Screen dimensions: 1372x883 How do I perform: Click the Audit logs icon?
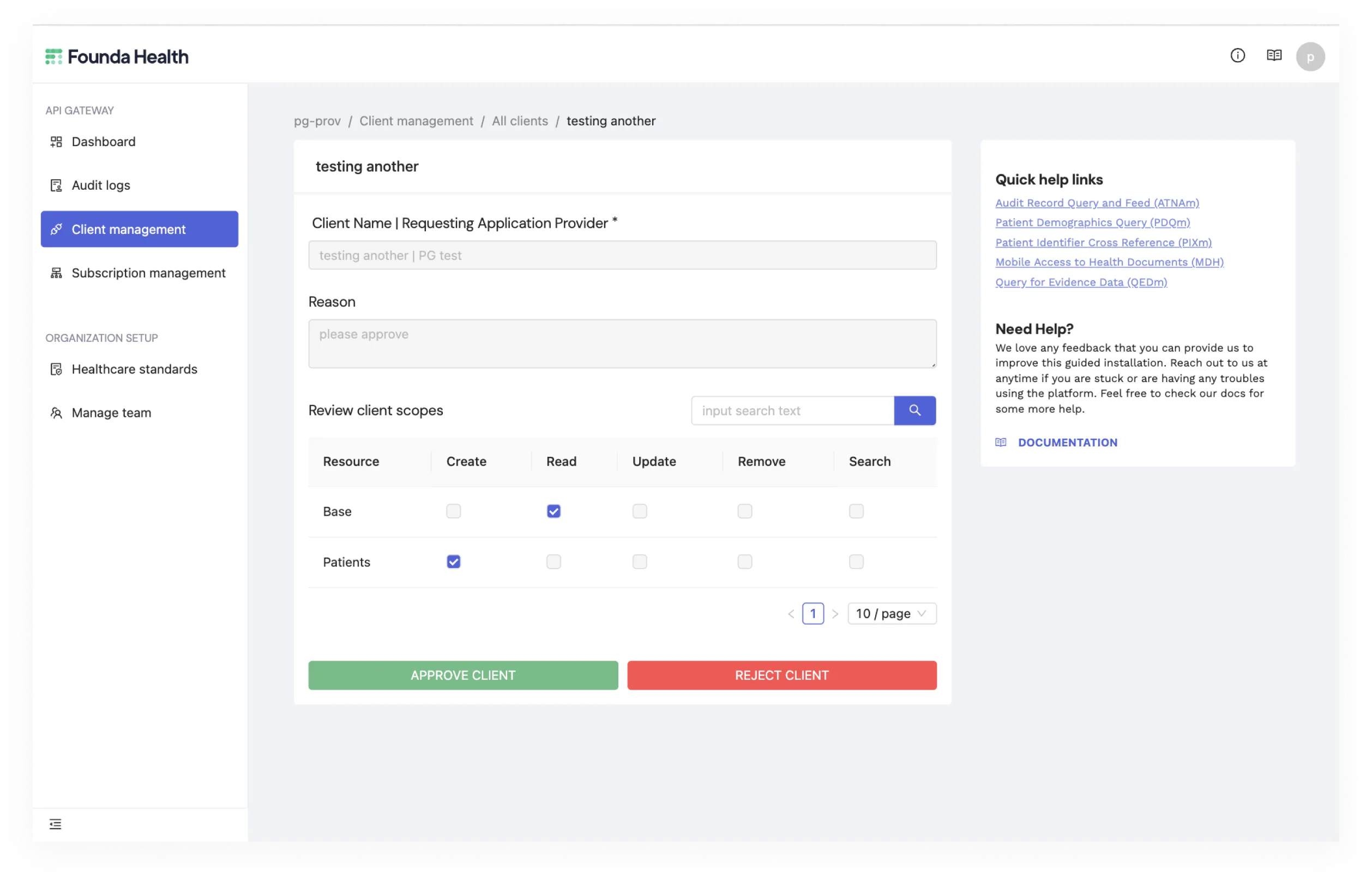click(56, 185)
